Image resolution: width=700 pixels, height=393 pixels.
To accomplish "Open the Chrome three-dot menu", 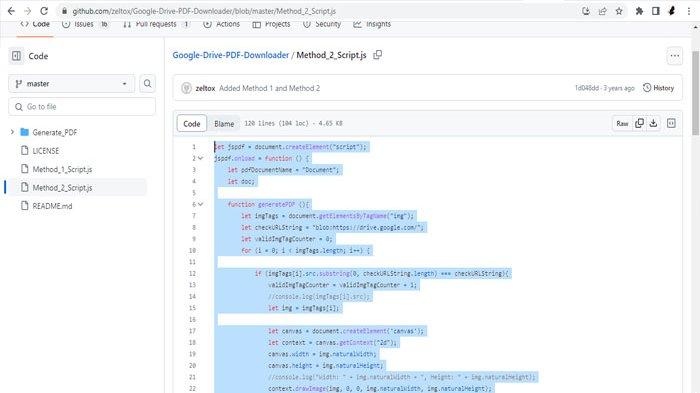I will point(689,11).
